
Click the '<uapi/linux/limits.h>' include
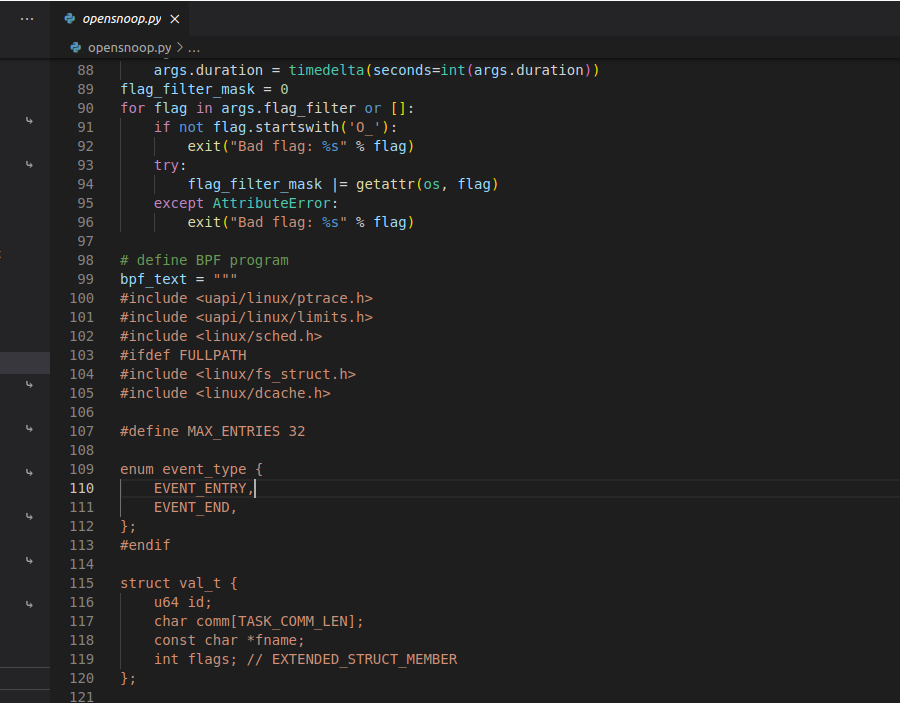pos(284,317)
